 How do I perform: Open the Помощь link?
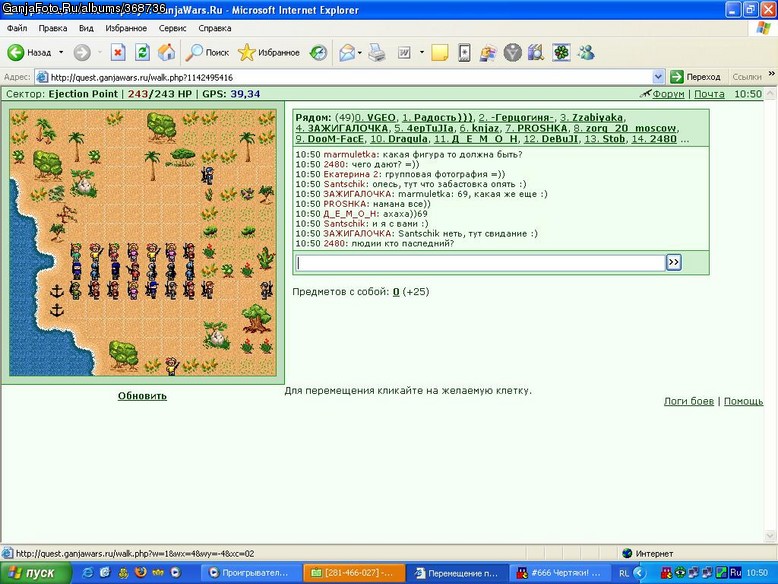point(743,401)
